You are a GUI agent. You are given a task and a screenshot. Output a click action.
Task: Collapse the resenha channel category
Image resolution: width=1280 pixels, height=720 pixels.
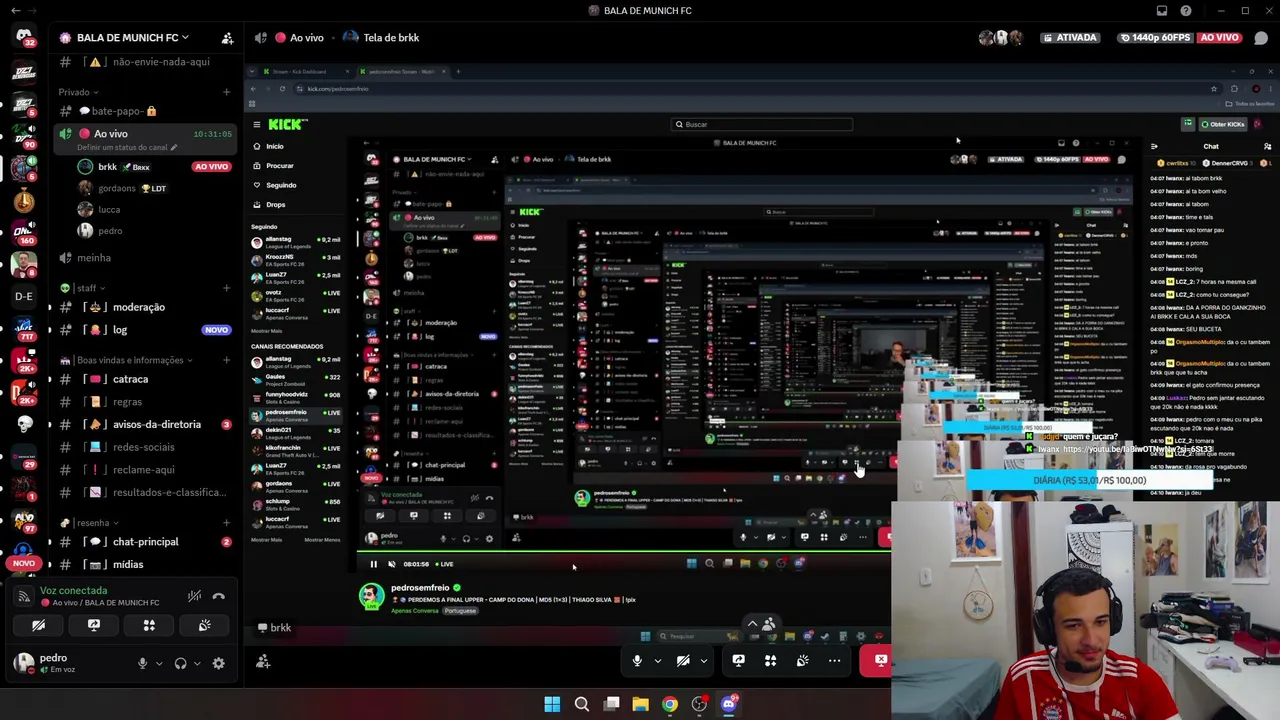(x=88, y=523)
